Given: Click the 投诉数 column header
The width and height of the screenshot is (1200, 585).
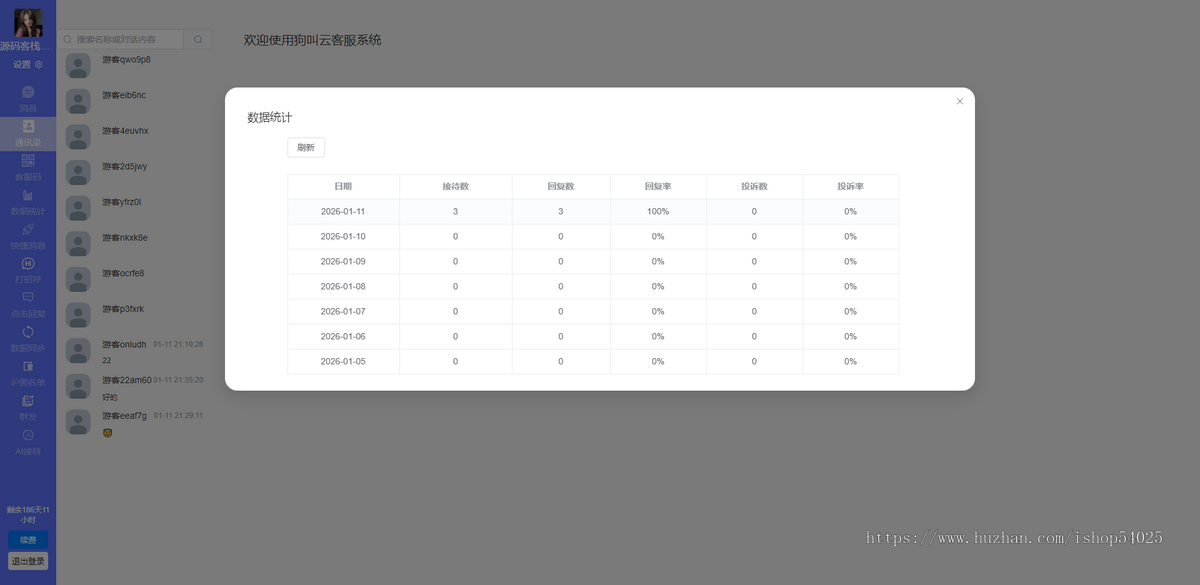Looking at the screenshot, I should 754,187.
